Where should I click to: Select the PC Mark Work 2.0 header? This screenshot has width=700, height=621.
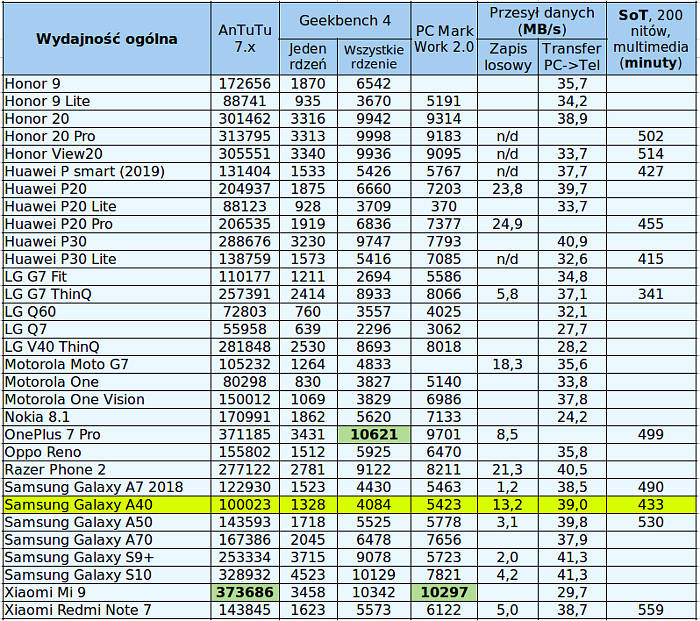(x=443, y=39)
